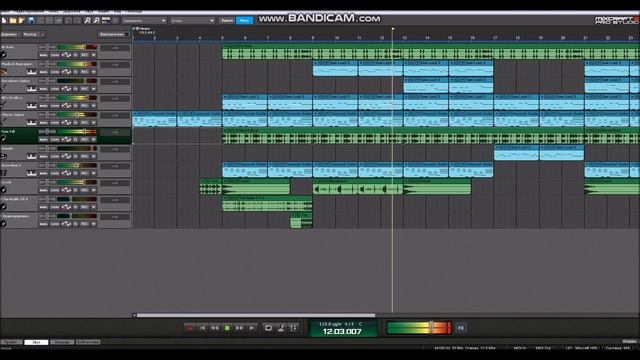This screenshot has height=360, width=640.
Task: Select the first clip on Overdriven Guitar track
Action: [x=426, y=85]
